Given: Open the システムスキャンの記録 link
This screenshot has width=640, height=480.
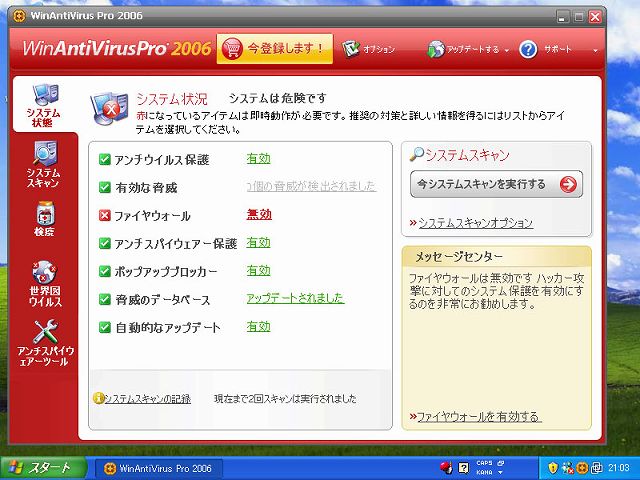Looking at the screenshot, I should click(x=148, y=399).
